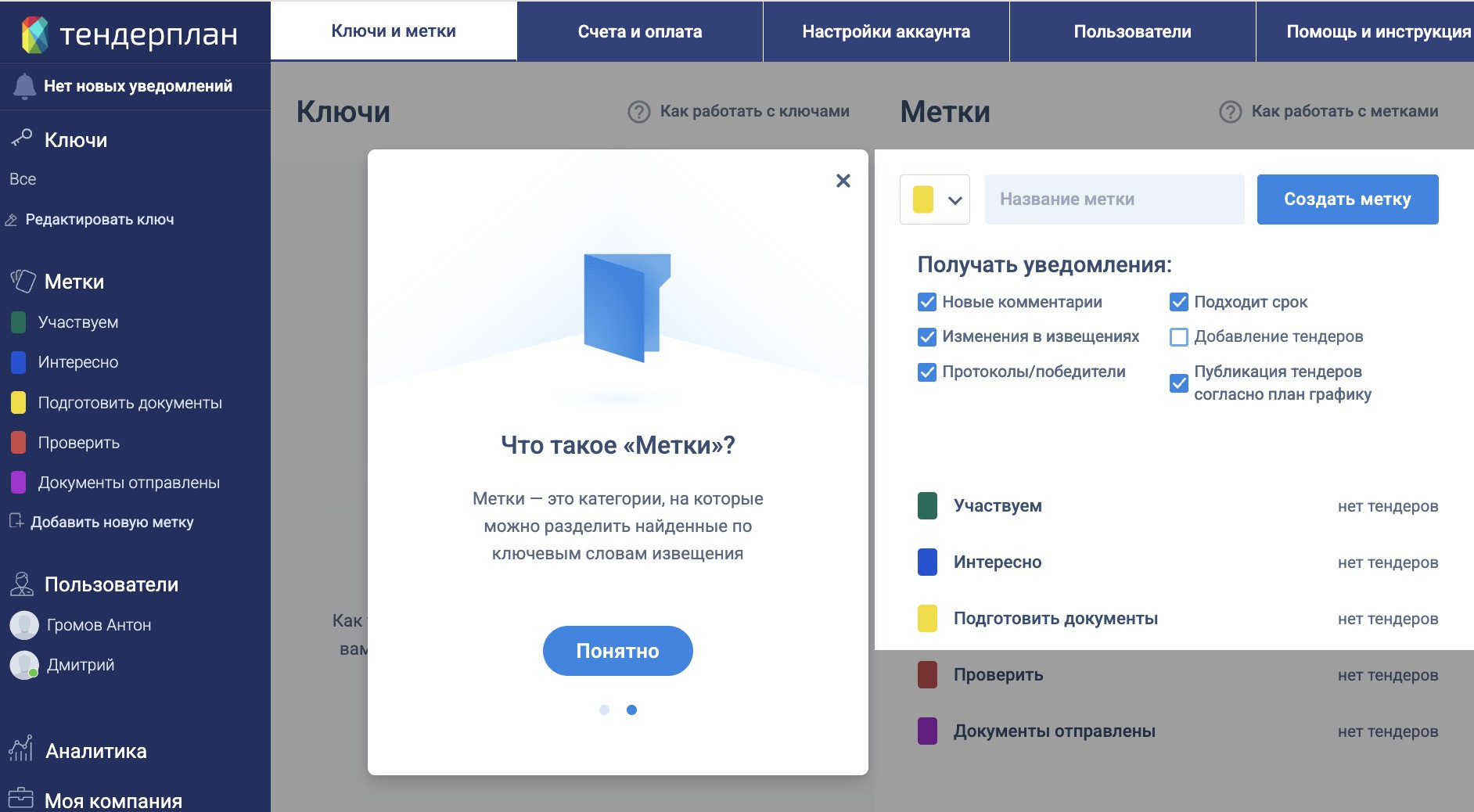
Task: Open the label color dropdown
Action: 935,199
